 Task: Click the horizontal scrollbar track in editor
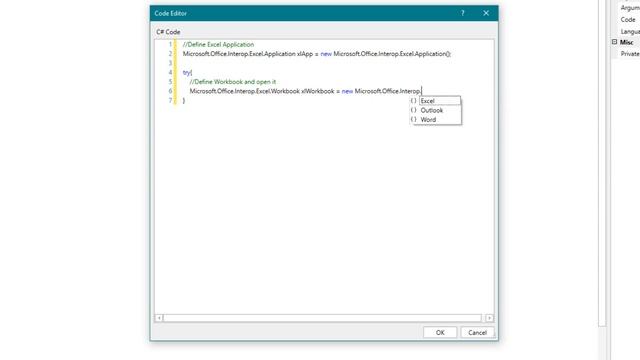click(322, 318)
